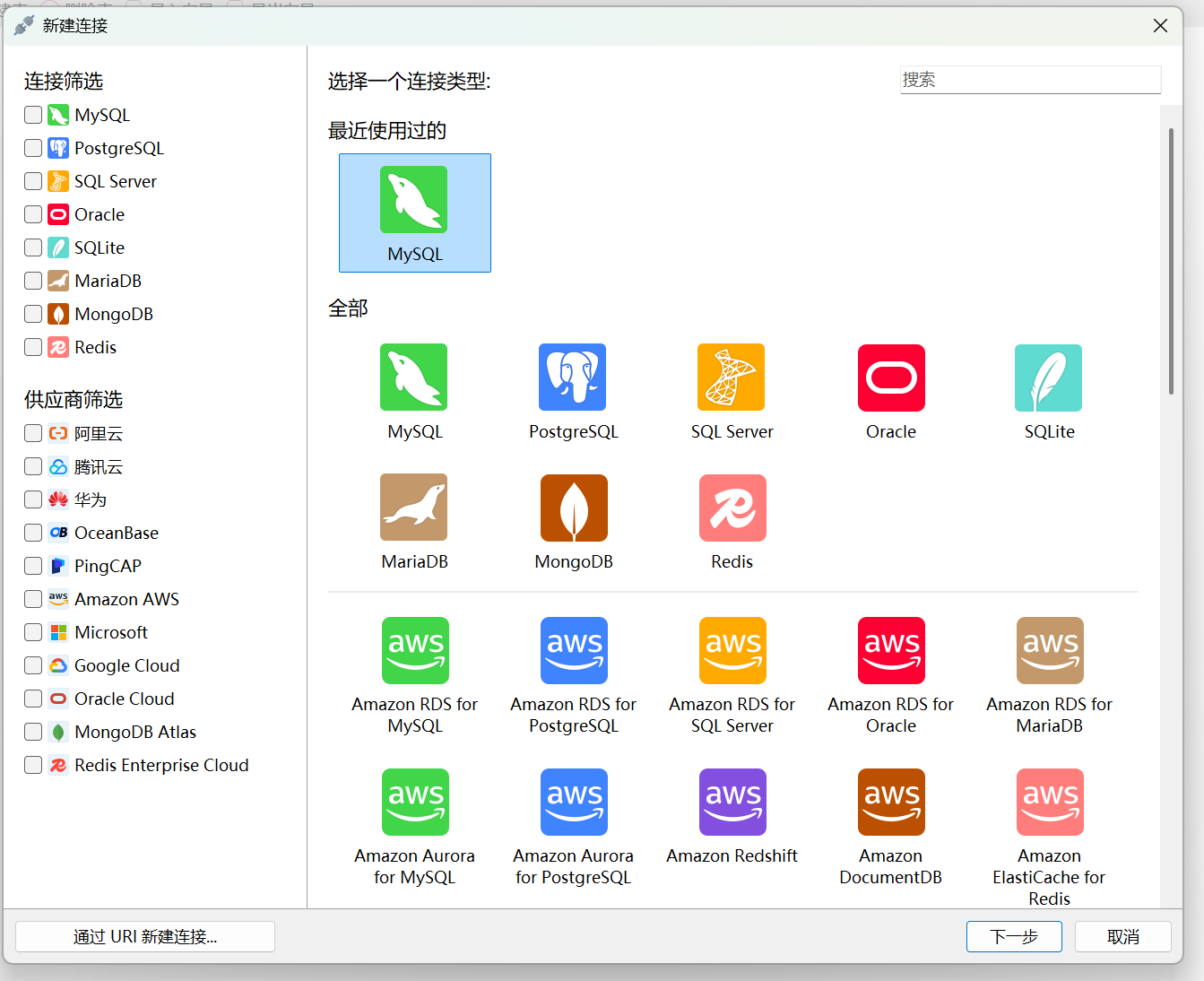Pick Amazon RDS for SQL Server
Viewport: 1204px width, 981px height.
point(732,651)
